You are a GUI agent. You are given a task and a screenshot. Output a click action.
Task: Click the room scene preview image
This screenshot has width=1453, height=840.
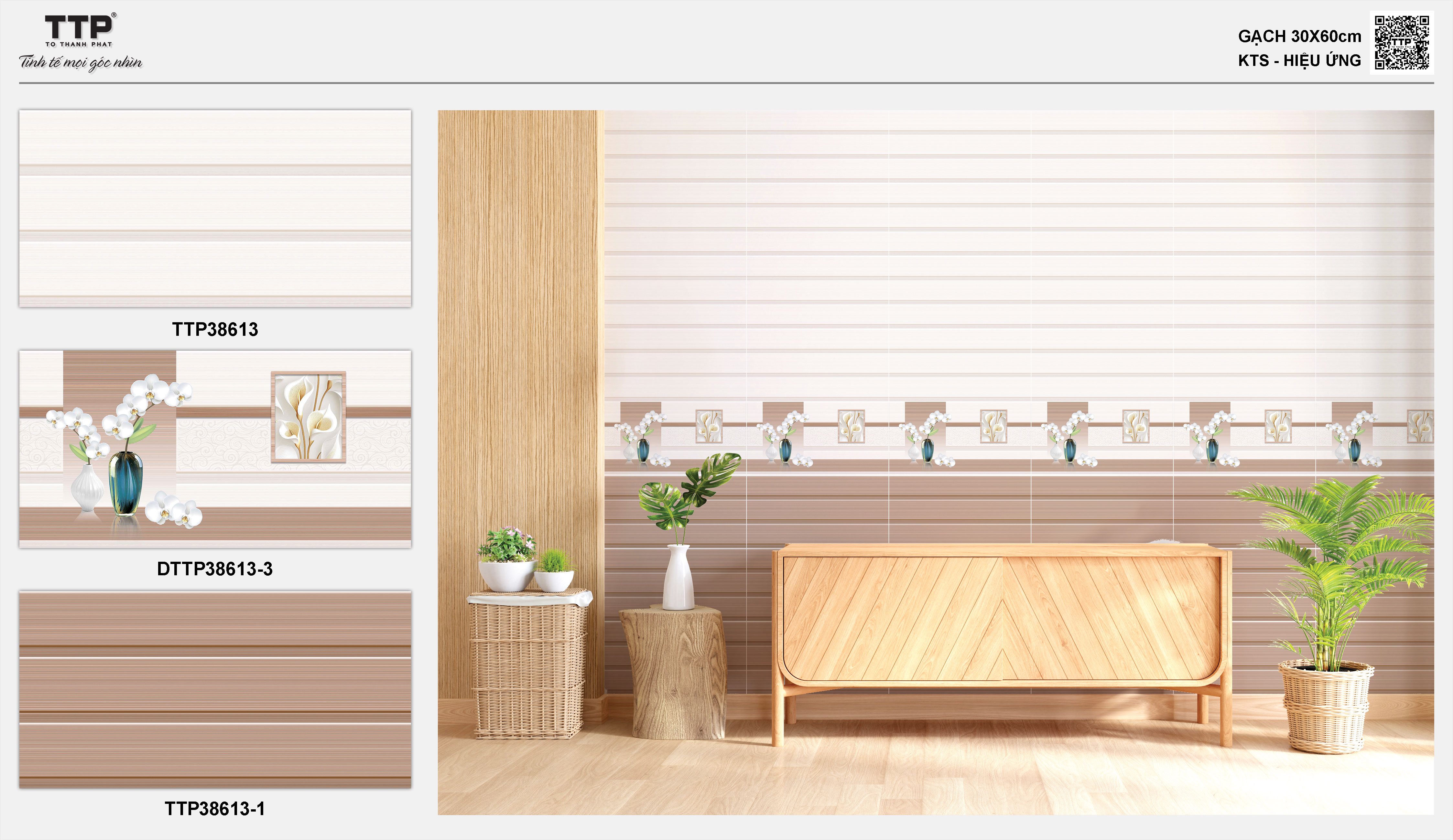tap(936, 463)
